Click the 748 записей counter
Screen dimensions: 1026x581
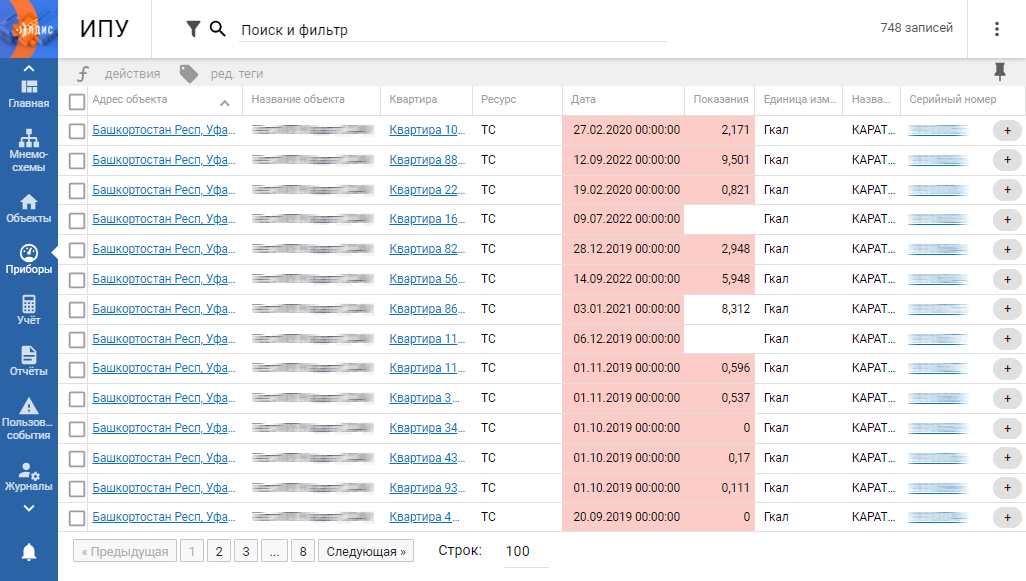916,27
